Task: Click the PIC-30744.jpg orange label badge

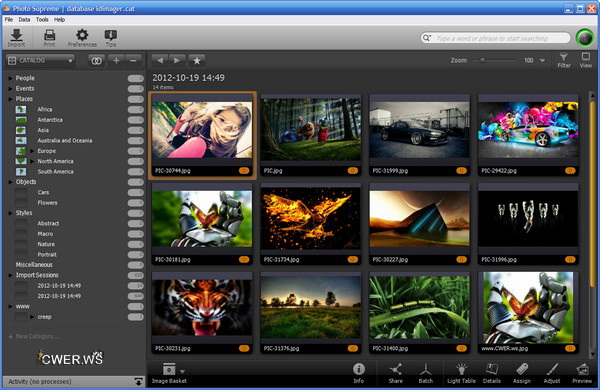Action: pyautogui.click(x=244, y=171)
